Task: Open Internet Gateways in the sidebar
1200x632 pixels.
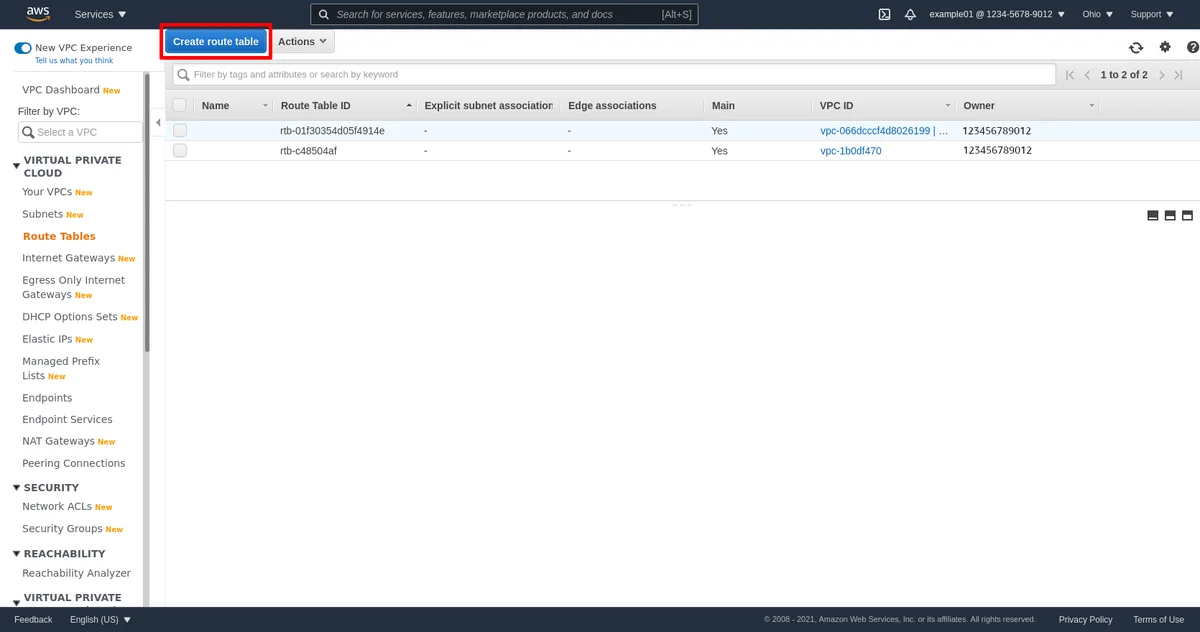Action: [68, 258]
